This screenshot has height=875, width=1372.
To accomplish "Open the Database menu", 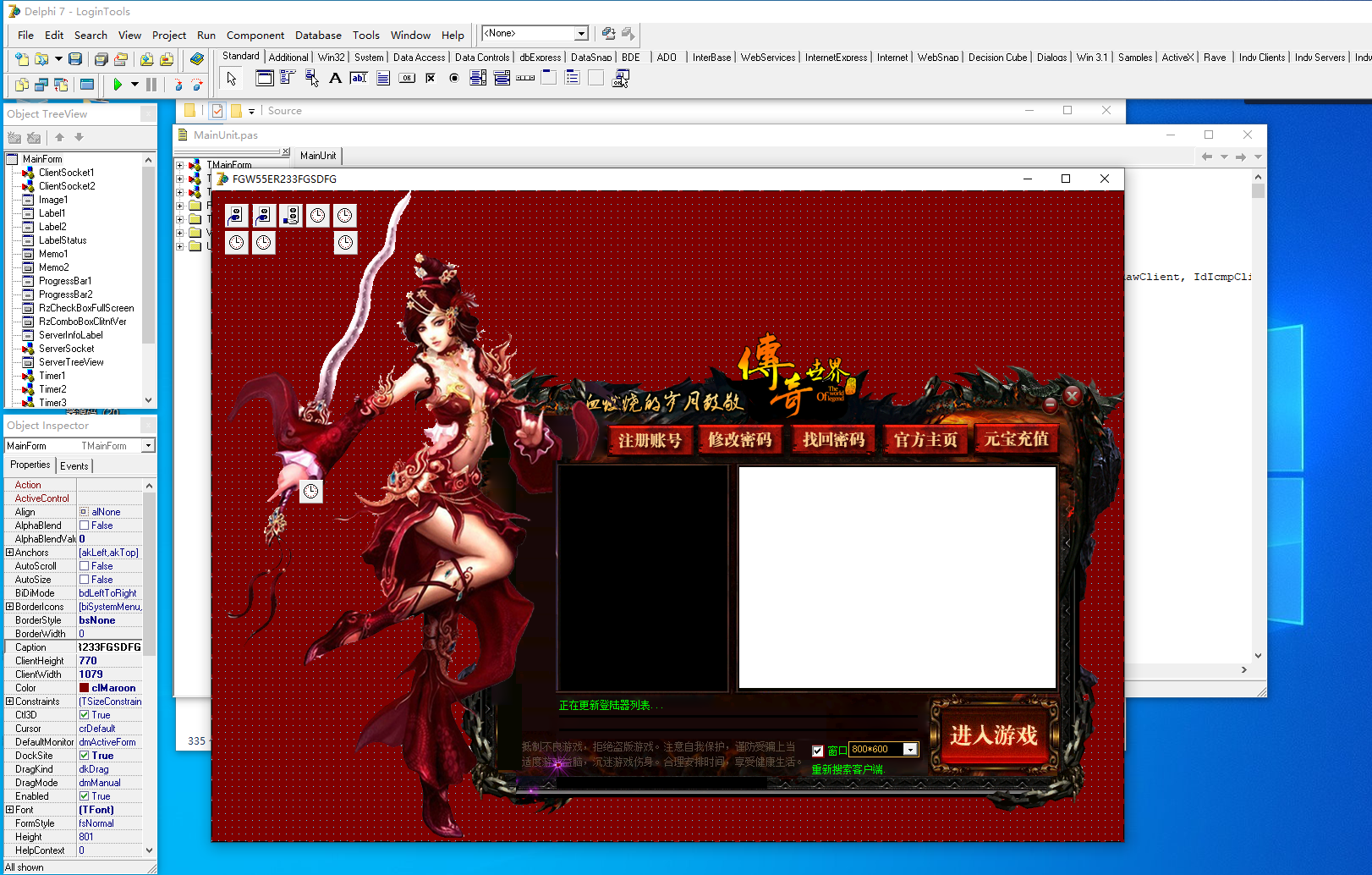I will tap(318, 35).
